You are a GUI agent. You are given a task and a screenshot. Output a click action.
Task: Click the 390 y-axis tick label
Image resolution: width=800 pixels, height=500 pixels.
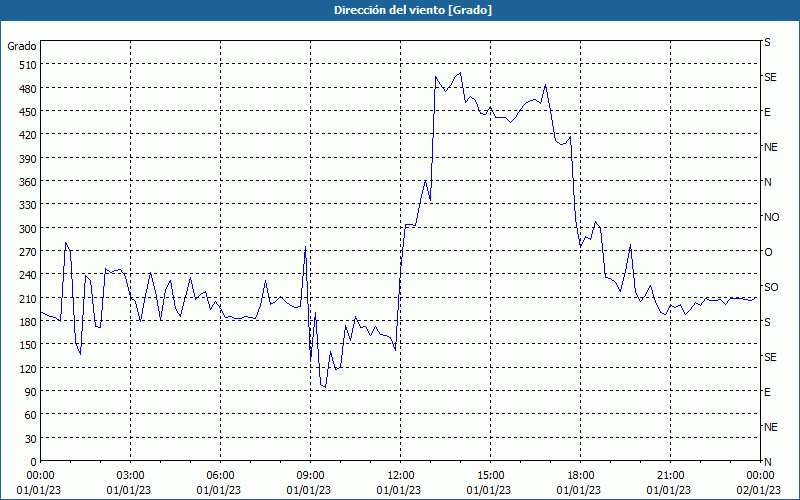[28, 159]
